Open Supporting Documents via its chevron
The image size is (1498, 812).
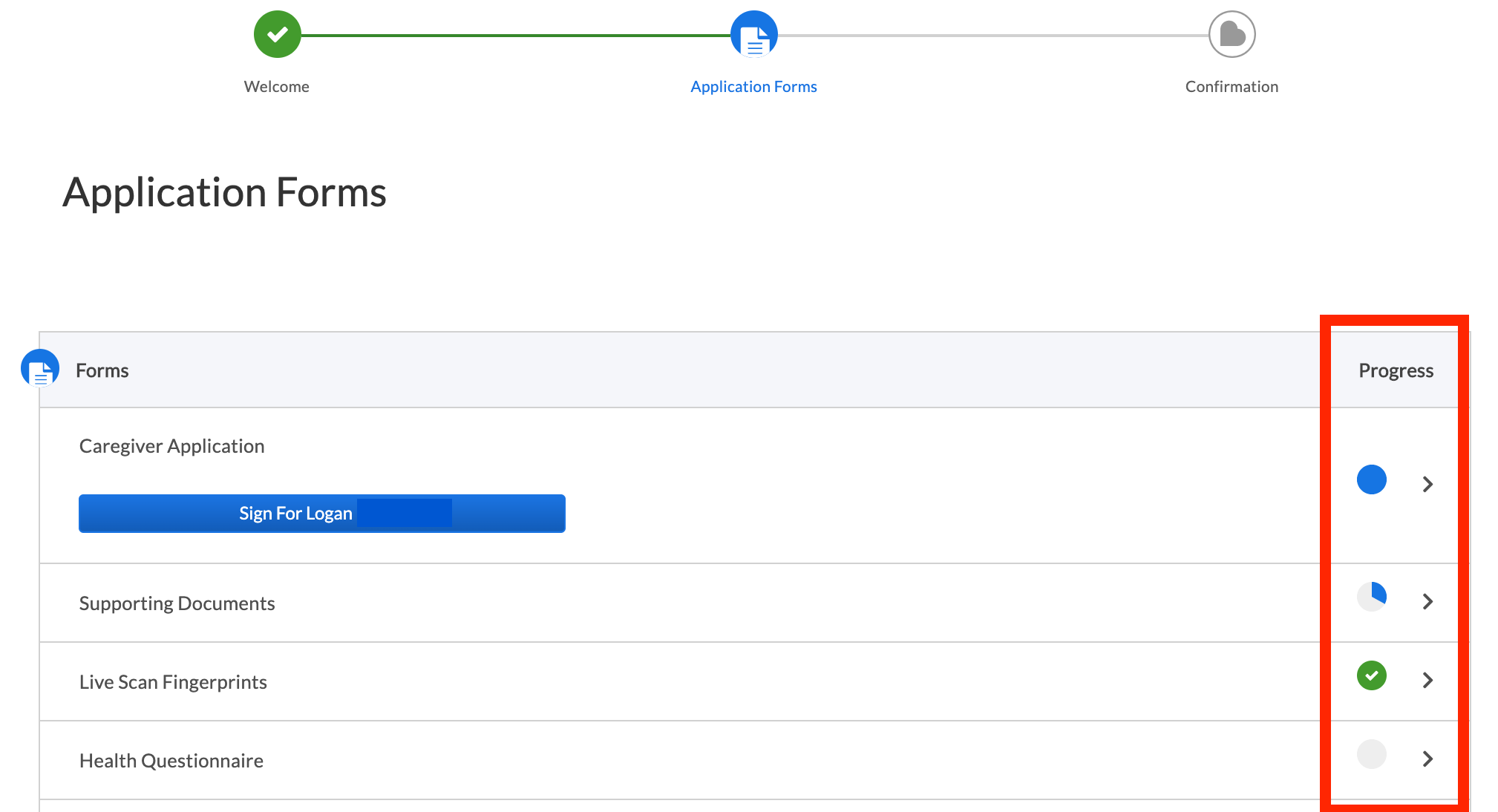[1427, 602]
